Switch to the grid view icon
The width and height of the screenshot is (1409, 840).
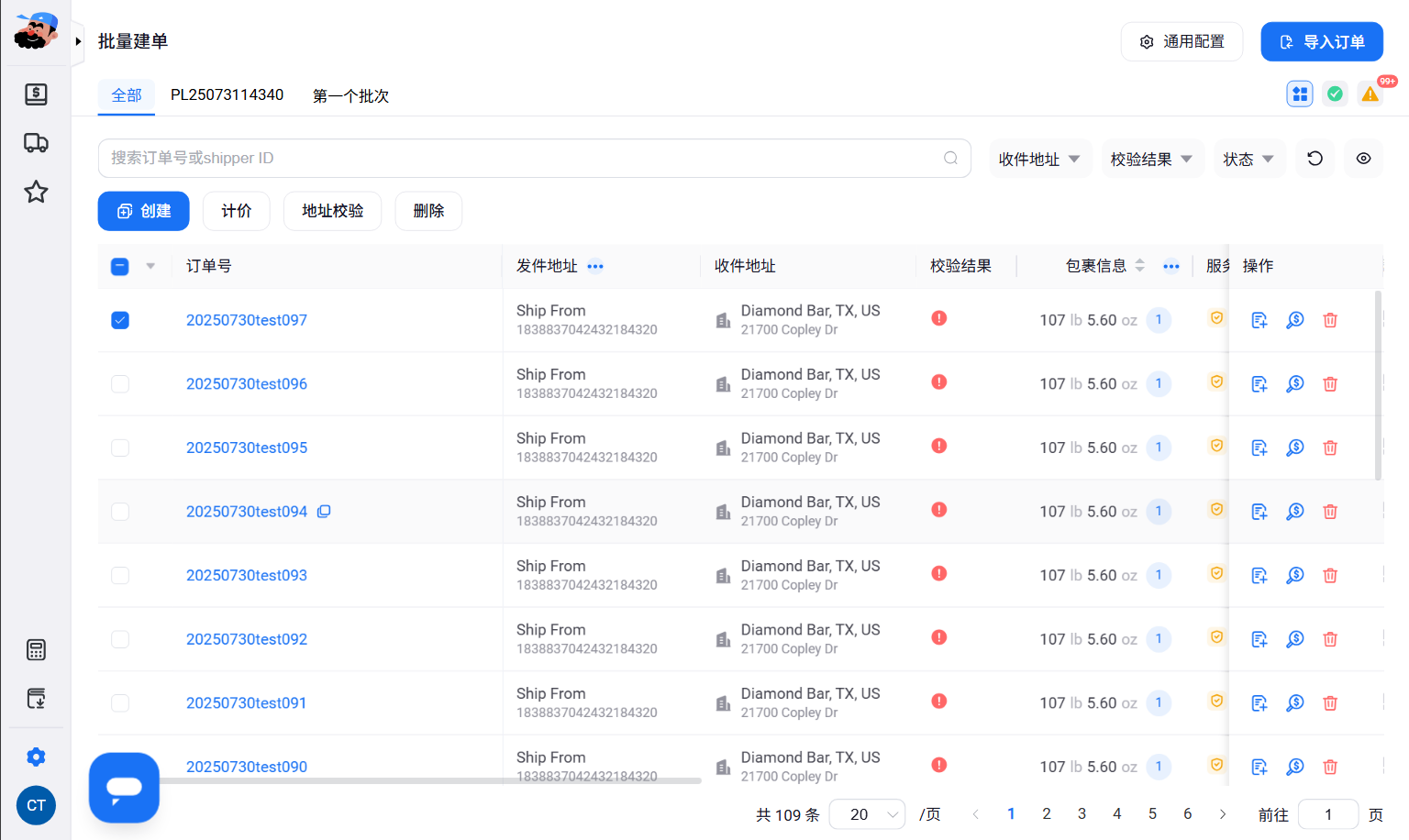pyautogui.click(x=1300, y=94)
